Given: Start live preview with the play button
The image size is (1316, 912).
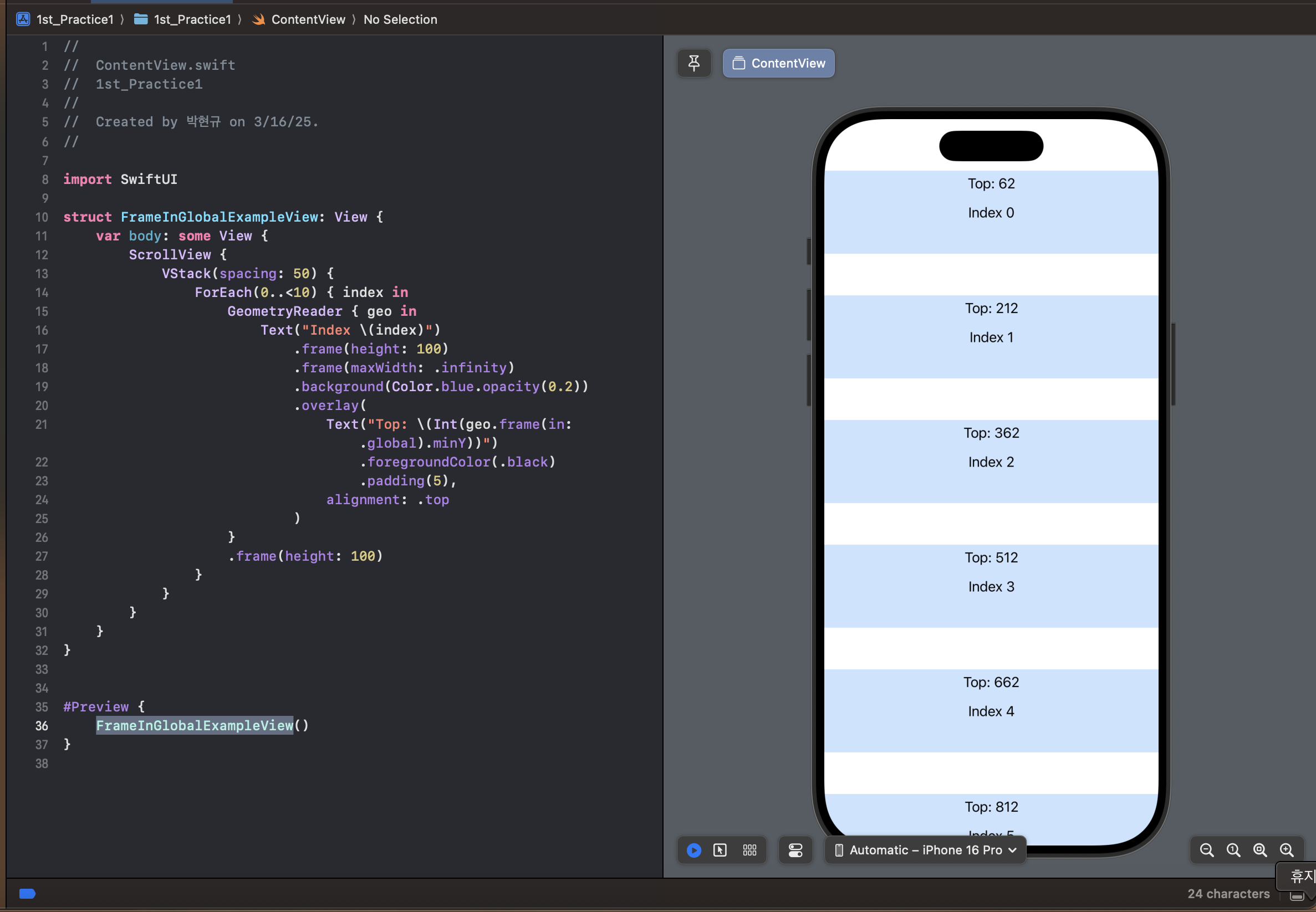Looking at the screenshot, I should pos(693,850).
